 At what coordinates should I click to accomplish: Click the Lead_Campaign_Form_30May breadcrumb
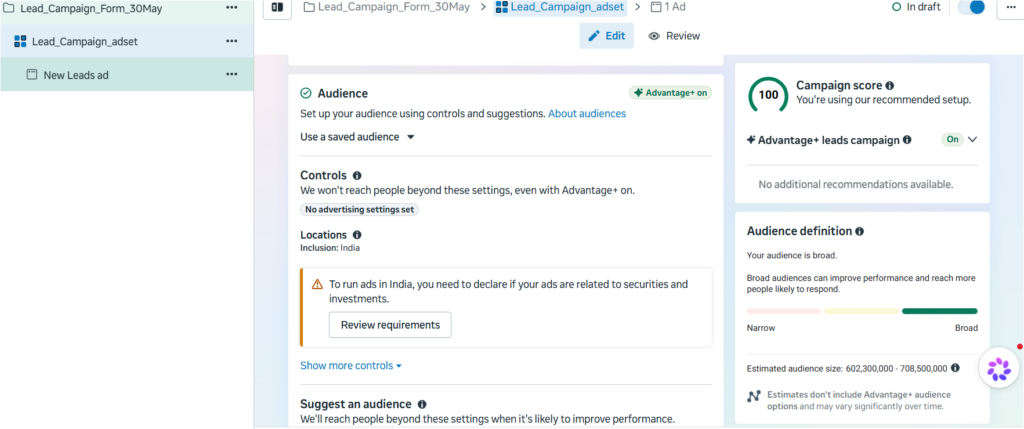click(387, 7)
